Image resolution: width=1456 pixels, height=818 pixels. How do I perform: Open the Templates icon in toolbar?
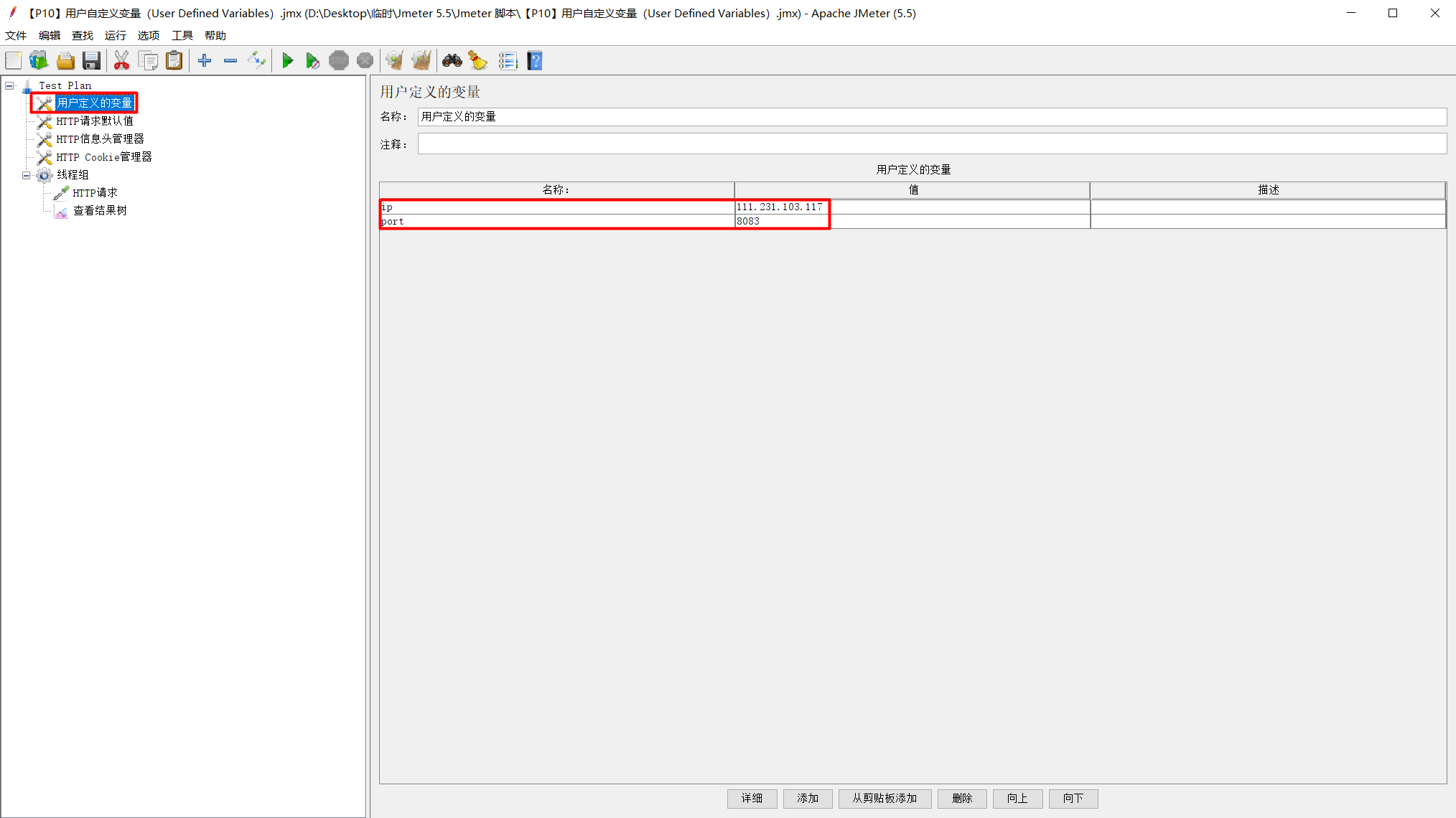[x=39, y=61]
